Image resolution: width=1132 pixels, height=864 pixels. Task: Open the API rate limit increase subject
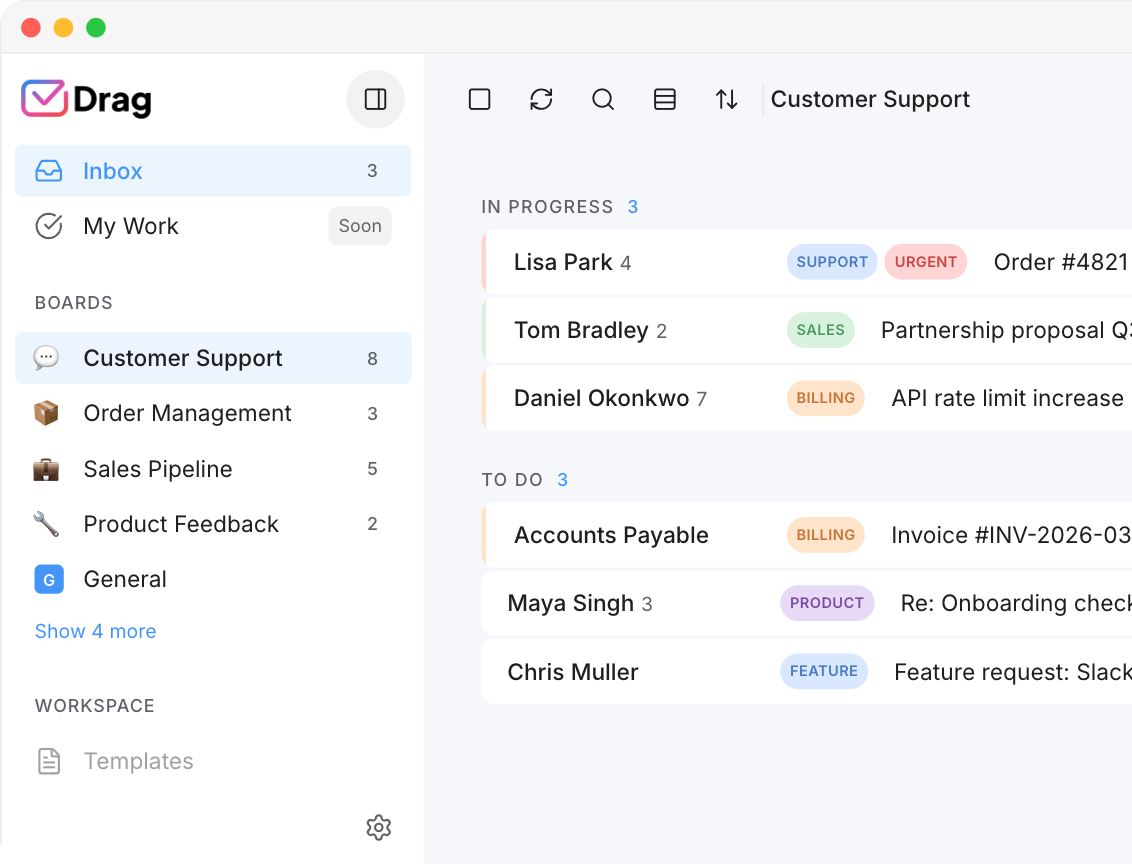[x=1008, y=398]
